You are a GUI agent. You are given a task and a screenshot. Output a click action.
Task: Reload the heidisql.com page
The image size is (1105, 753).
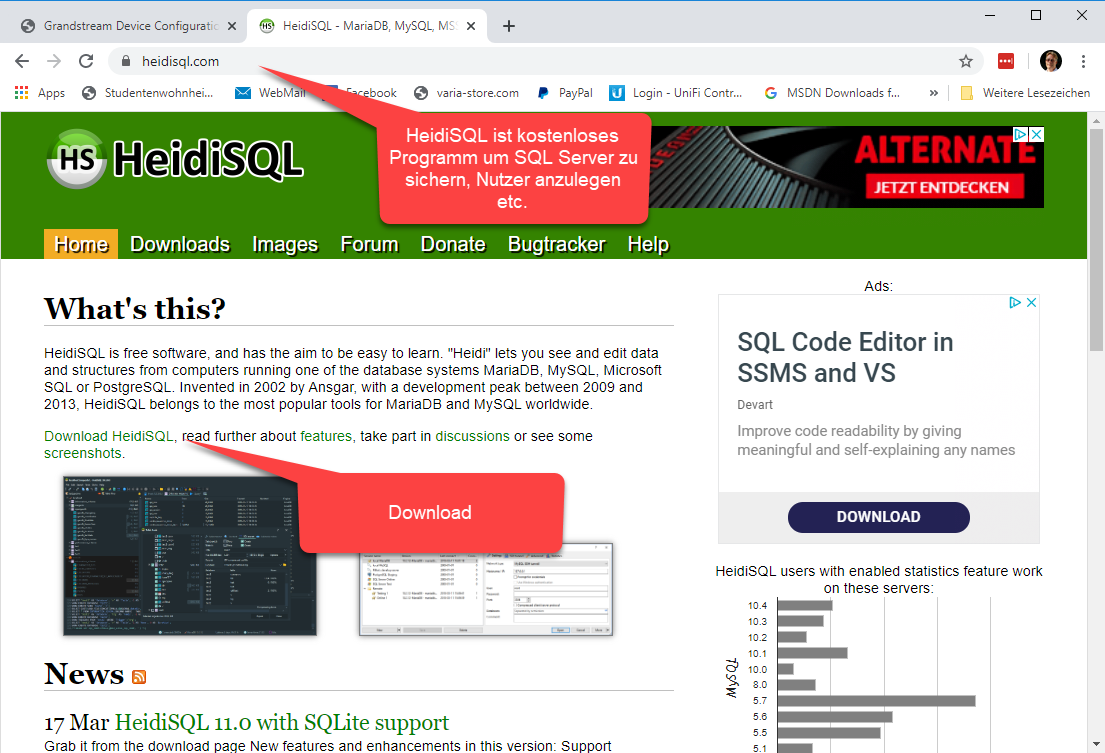coord(86,61)
